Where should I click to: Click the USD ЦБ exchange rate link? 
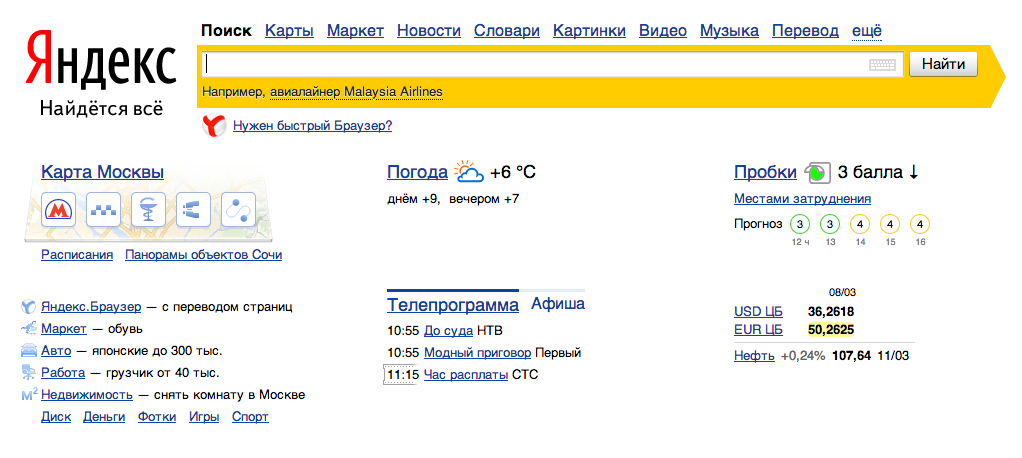pos(758,312)
